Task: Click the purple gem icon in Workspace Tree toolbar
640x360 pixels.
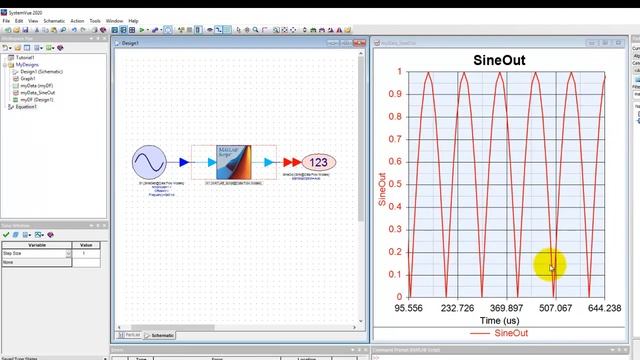Action: 60,48
